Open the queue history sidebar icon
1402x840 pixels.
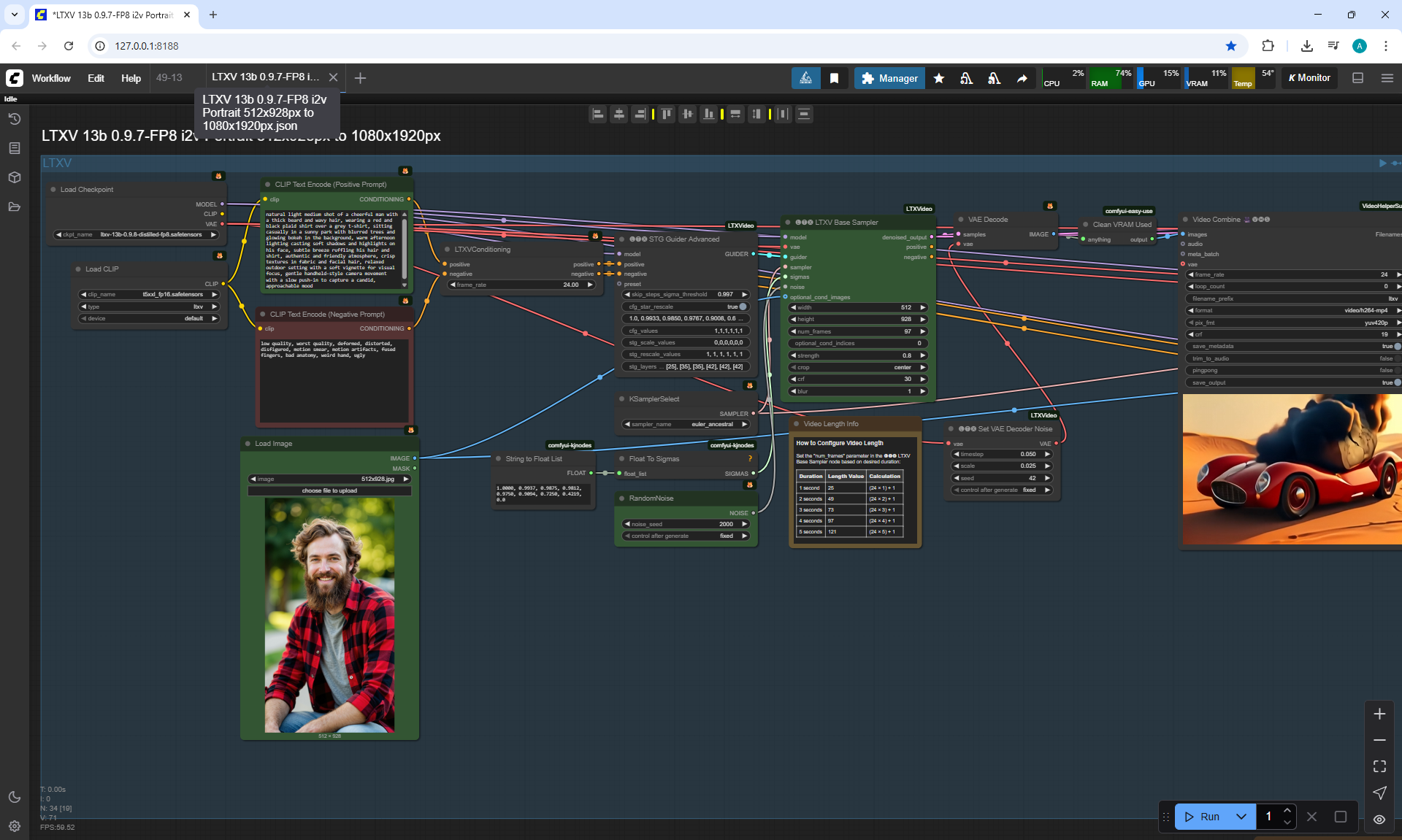pos(14,119)
